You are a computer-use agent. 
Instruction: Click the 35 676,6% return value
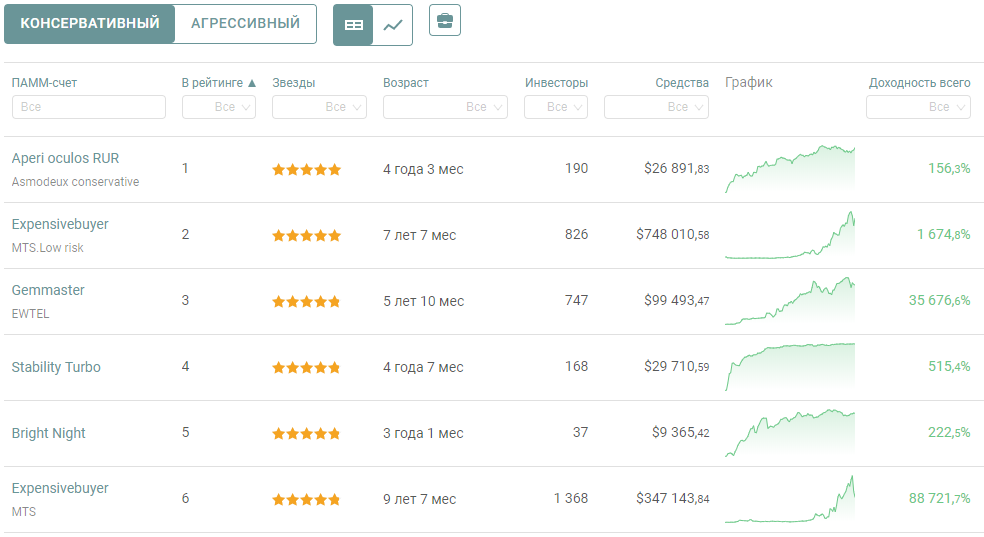coord(939,300)
